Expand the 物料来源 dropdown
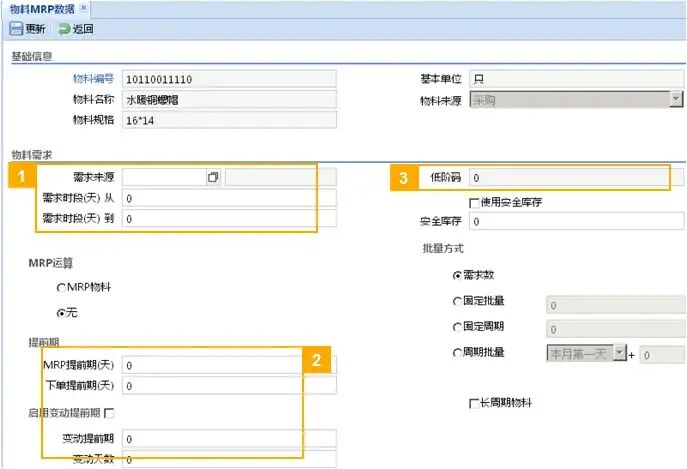The width and height of the screenshot is (687, 469). (x=676, y=99)
